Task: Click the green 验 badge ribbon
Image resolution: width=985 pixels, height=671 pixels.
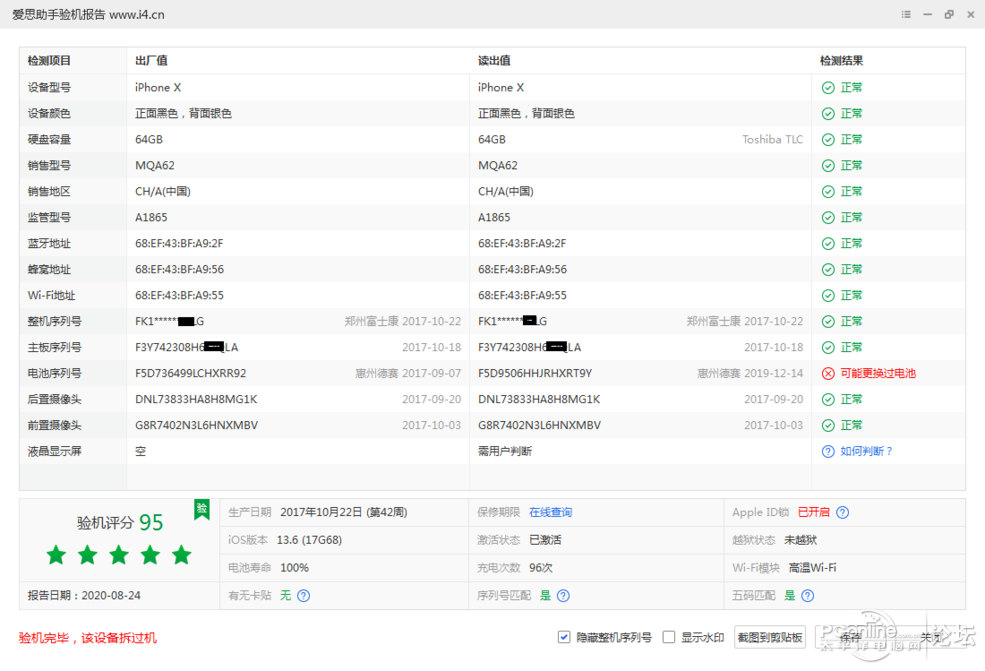Action: click(202, 509)
